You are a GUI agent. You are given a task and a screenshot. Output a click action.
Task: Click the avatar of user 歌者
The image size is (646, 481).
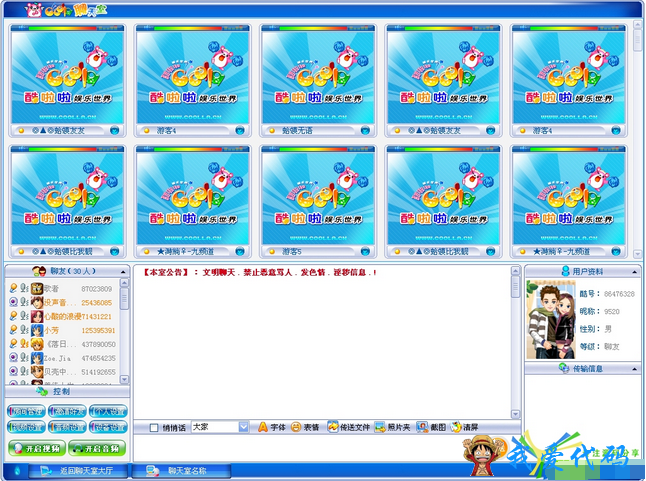click(37, 288)
